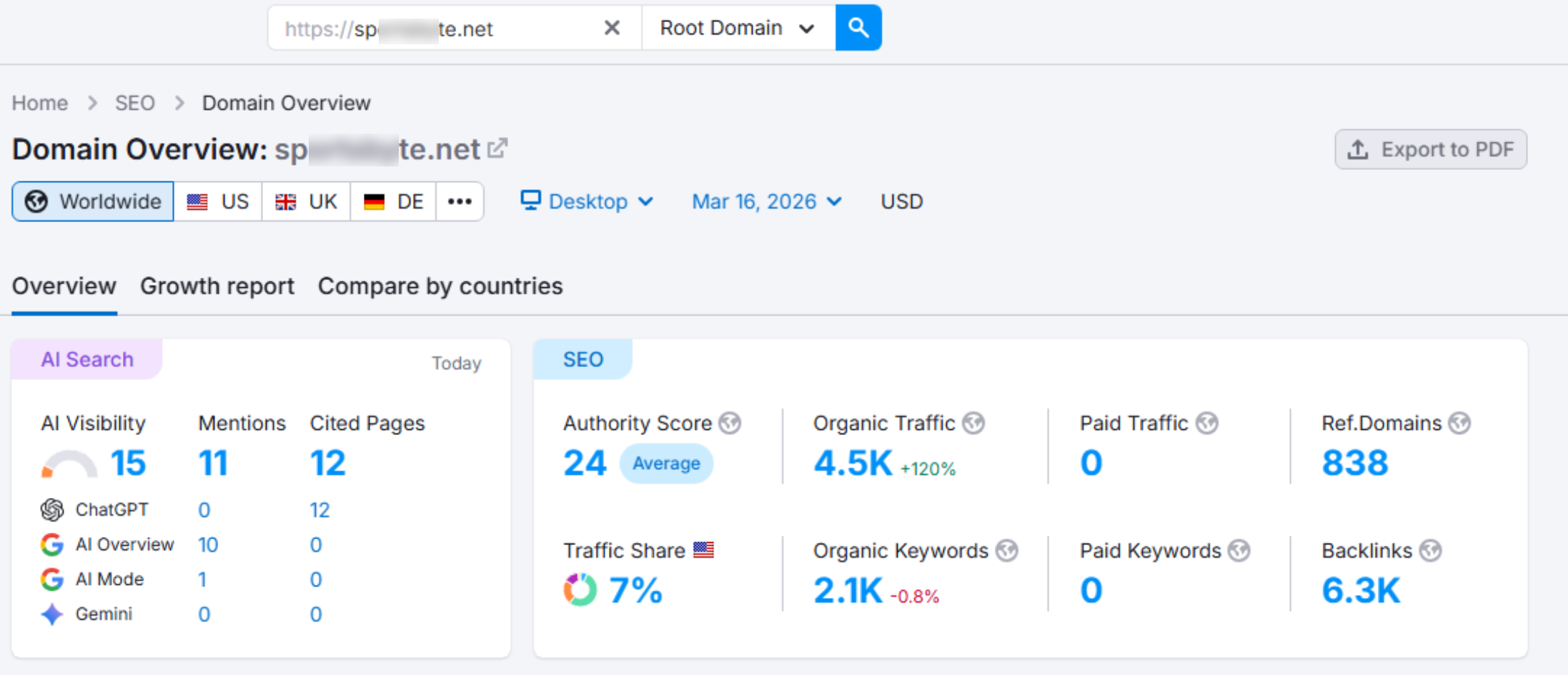Expand more countries with the ellipsis button
This screenshot has width=1568, height=675.
(460, 201)
